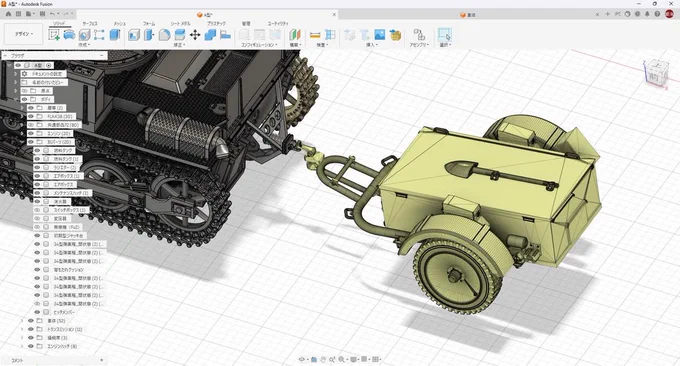This screenshot has width=680, height=366.
Task: Click the rectangular pattern tool icon
Action: pos(99,35)
